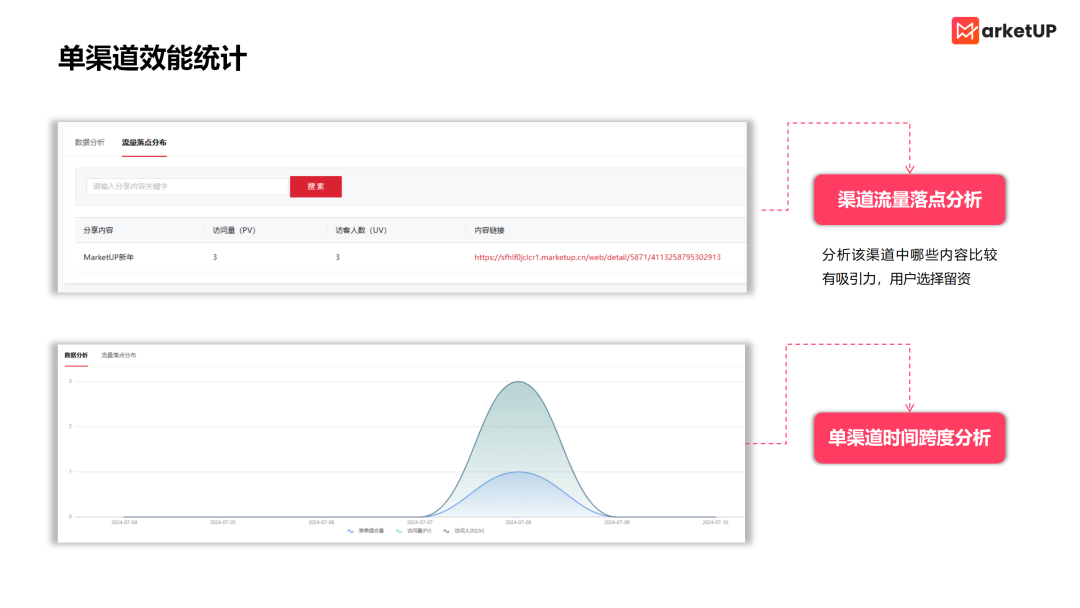
Task: Click the 2024-07-05 x-axis date label
Action: tap(222, 523)
